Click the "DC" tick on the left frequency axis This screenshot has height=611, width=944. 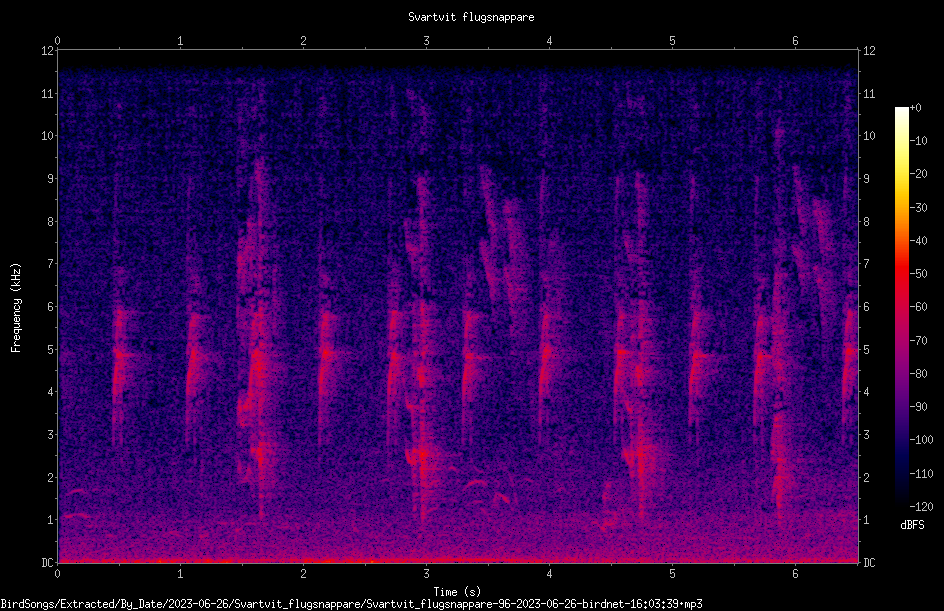click(x=47, y=562)
